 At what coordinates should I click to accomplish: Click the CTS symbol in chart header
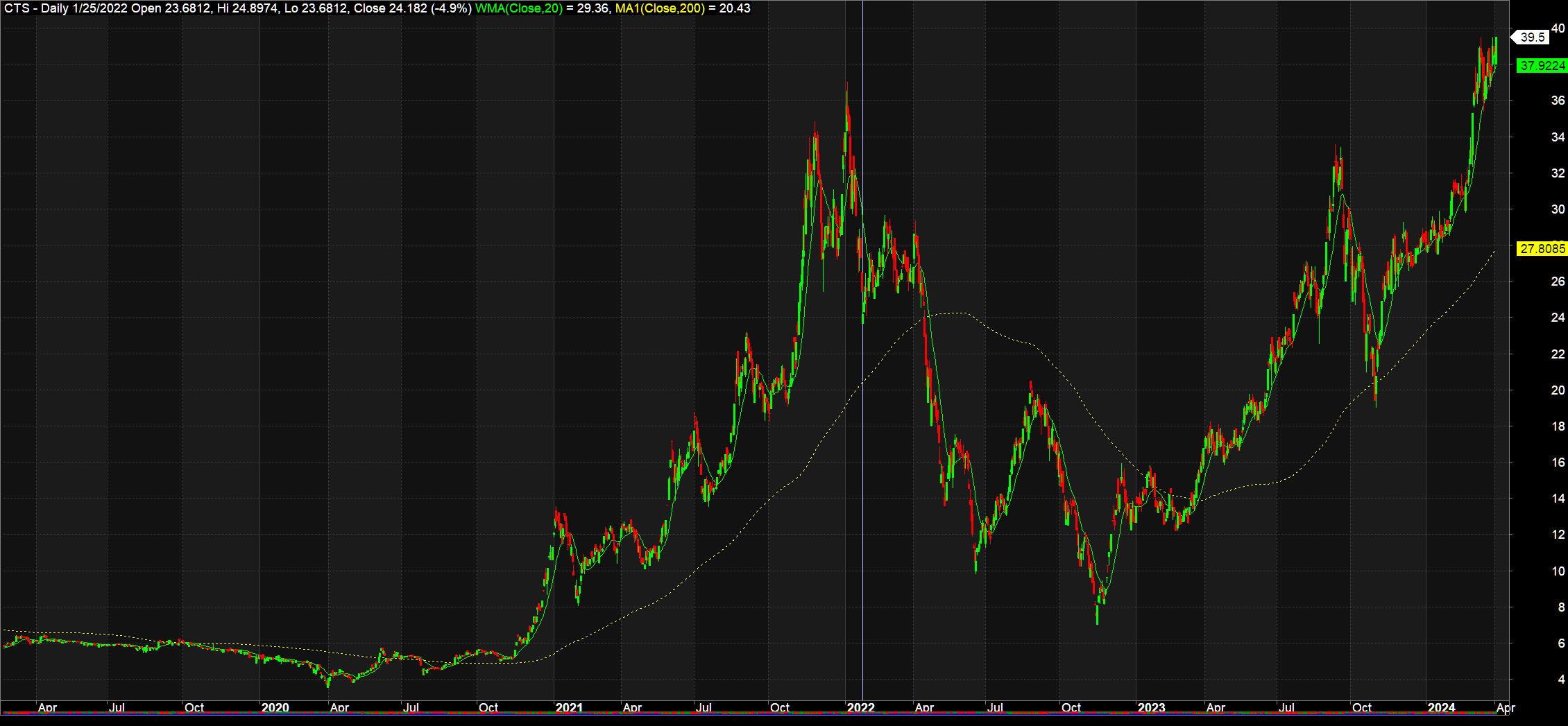(17, 8)
